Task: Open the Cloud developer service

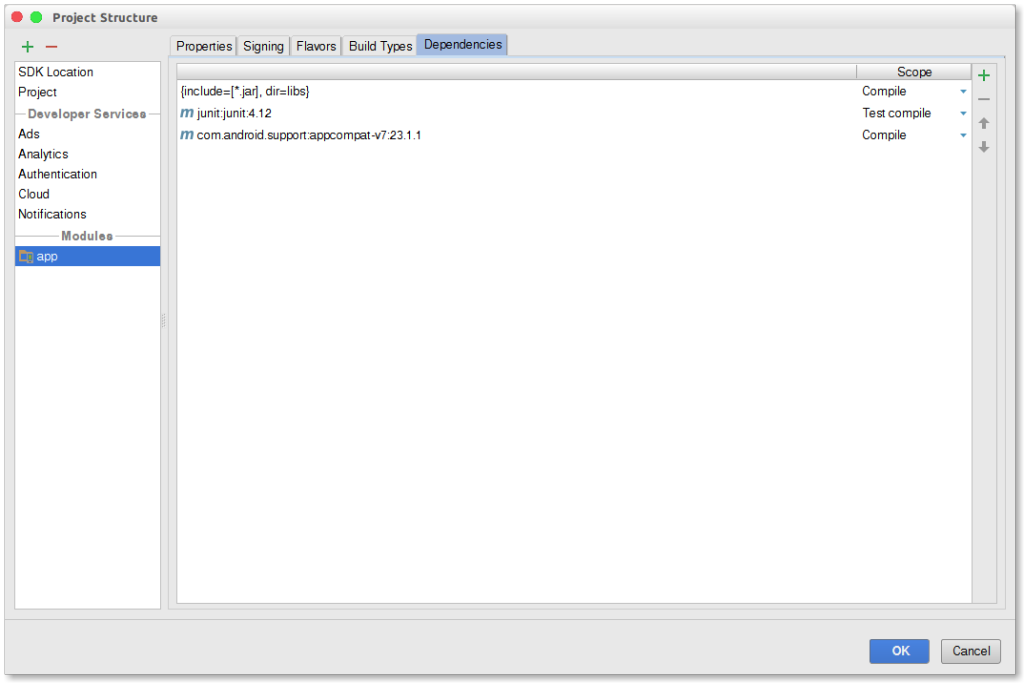Action: click(x=88, y=194)
